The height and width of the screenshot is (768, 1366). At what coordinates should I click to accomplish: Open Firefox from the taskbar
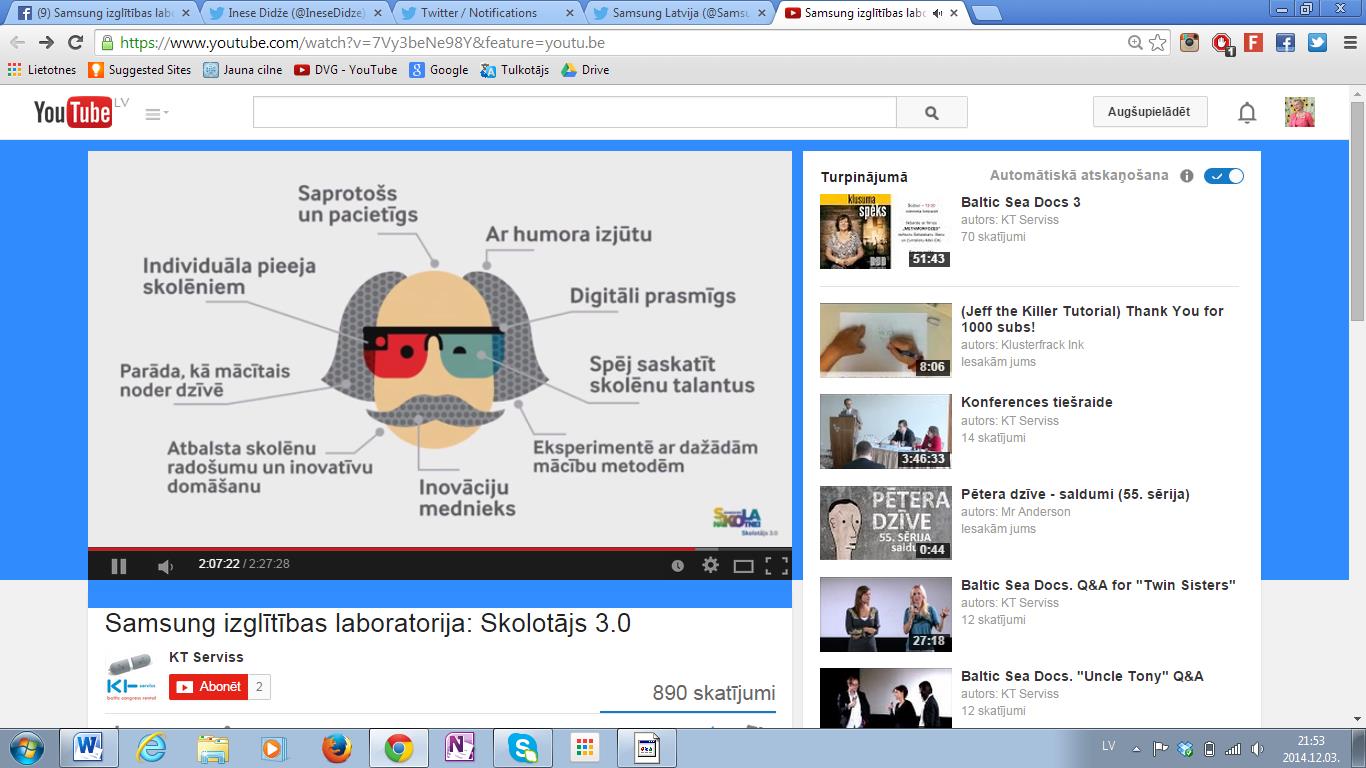click(337, 748)
